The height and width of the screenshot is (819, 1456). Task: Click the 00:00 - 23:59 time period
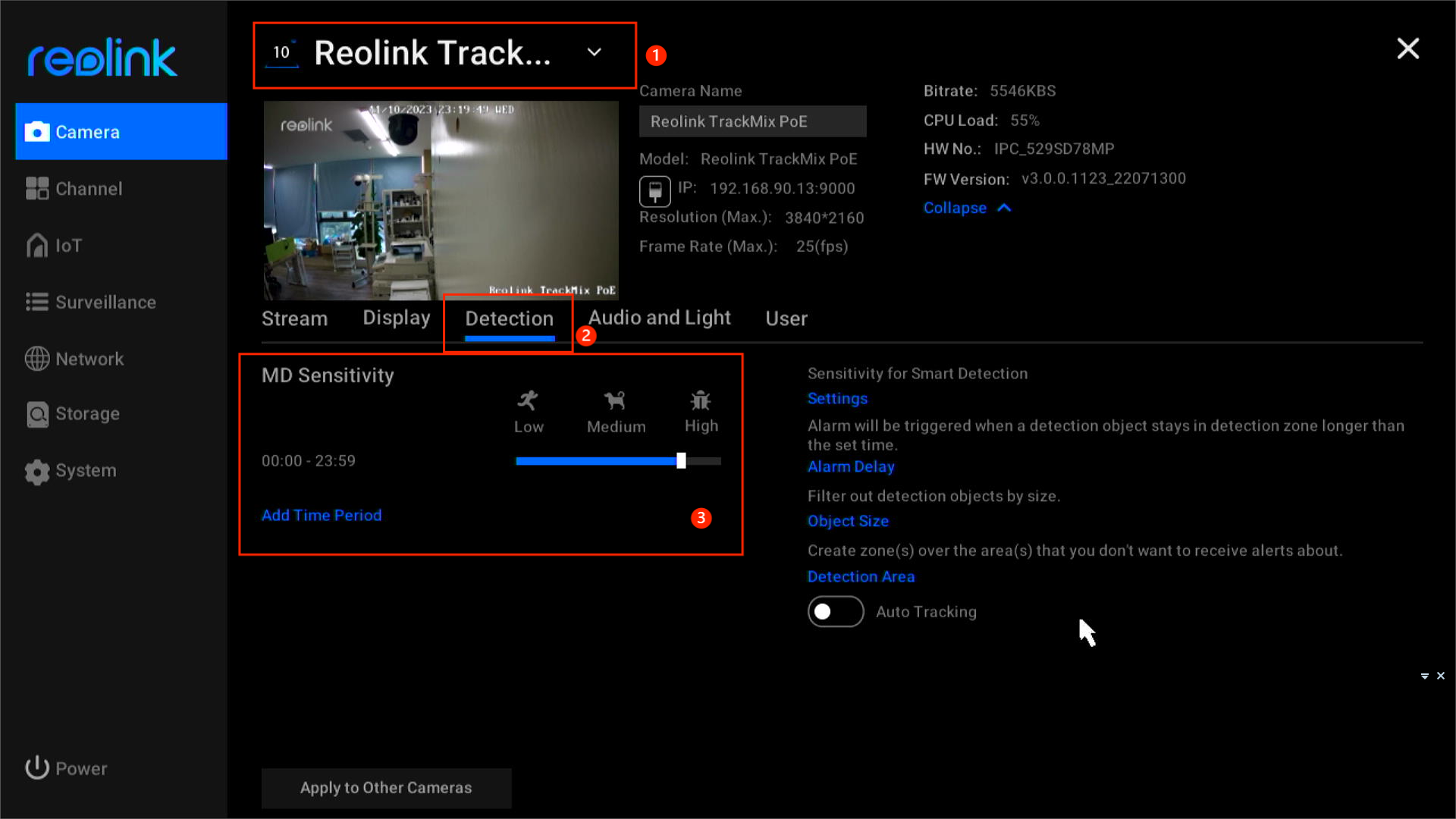[309, 461]
